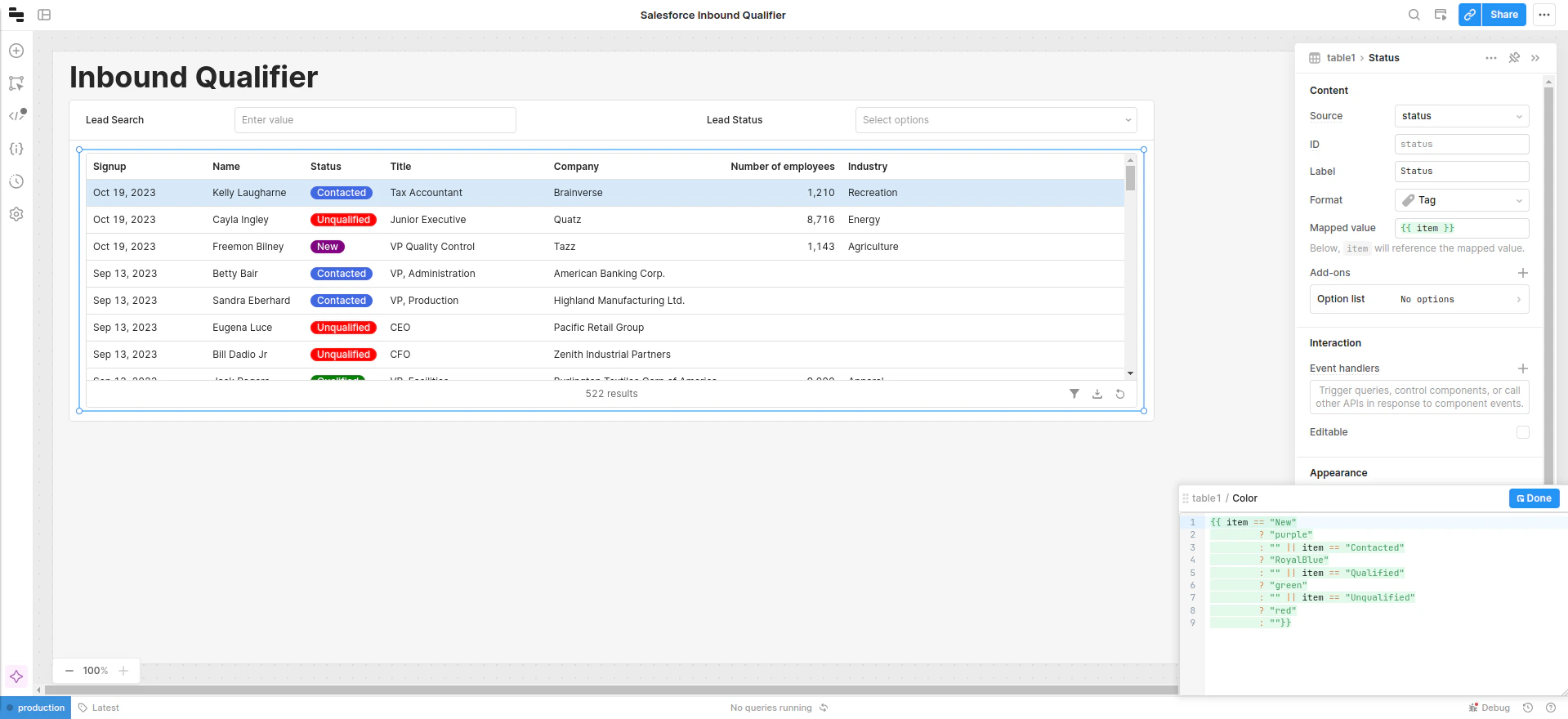Sort by the Status column header
This screenshot has width=1568, height=719.
pos(326,167)
